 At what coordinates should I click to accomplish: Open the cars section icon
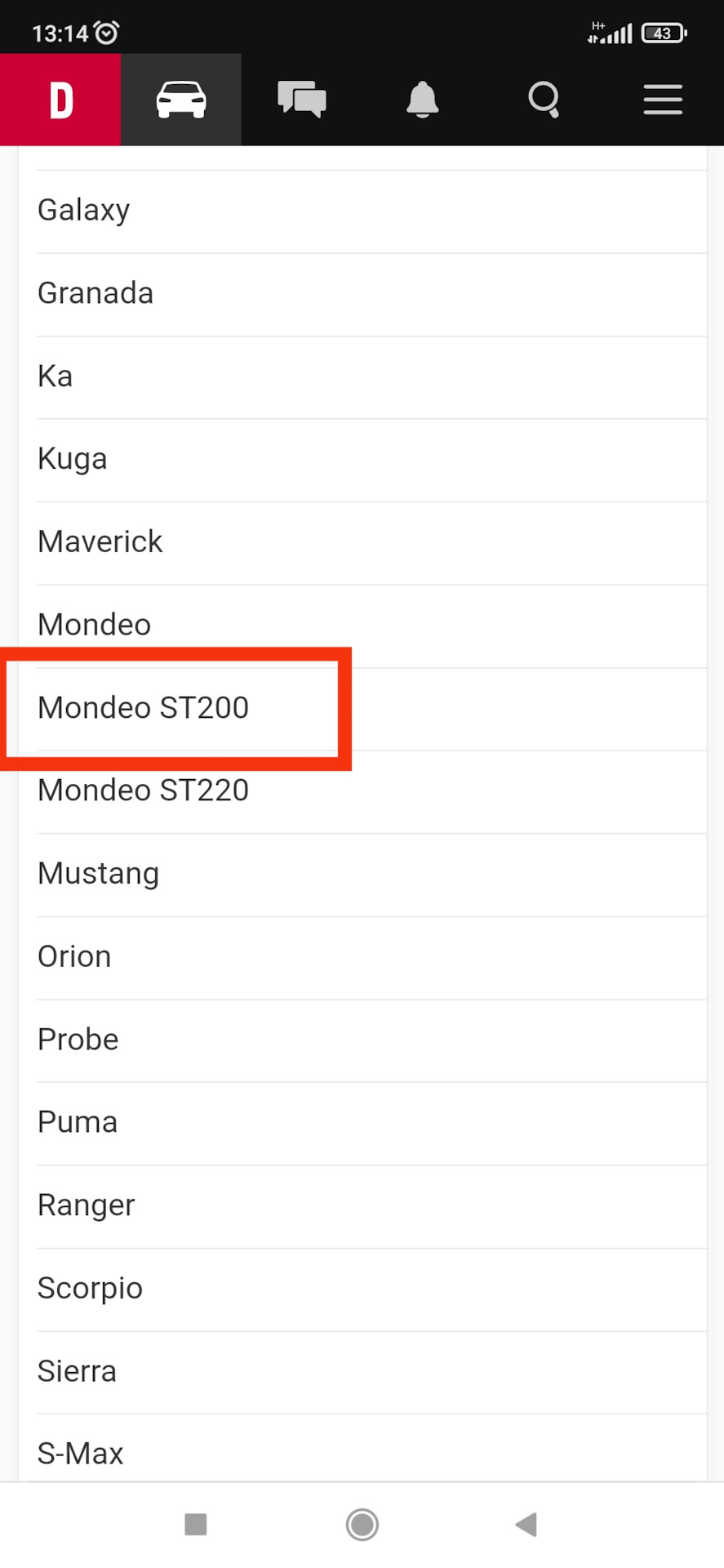pos(181,100)
